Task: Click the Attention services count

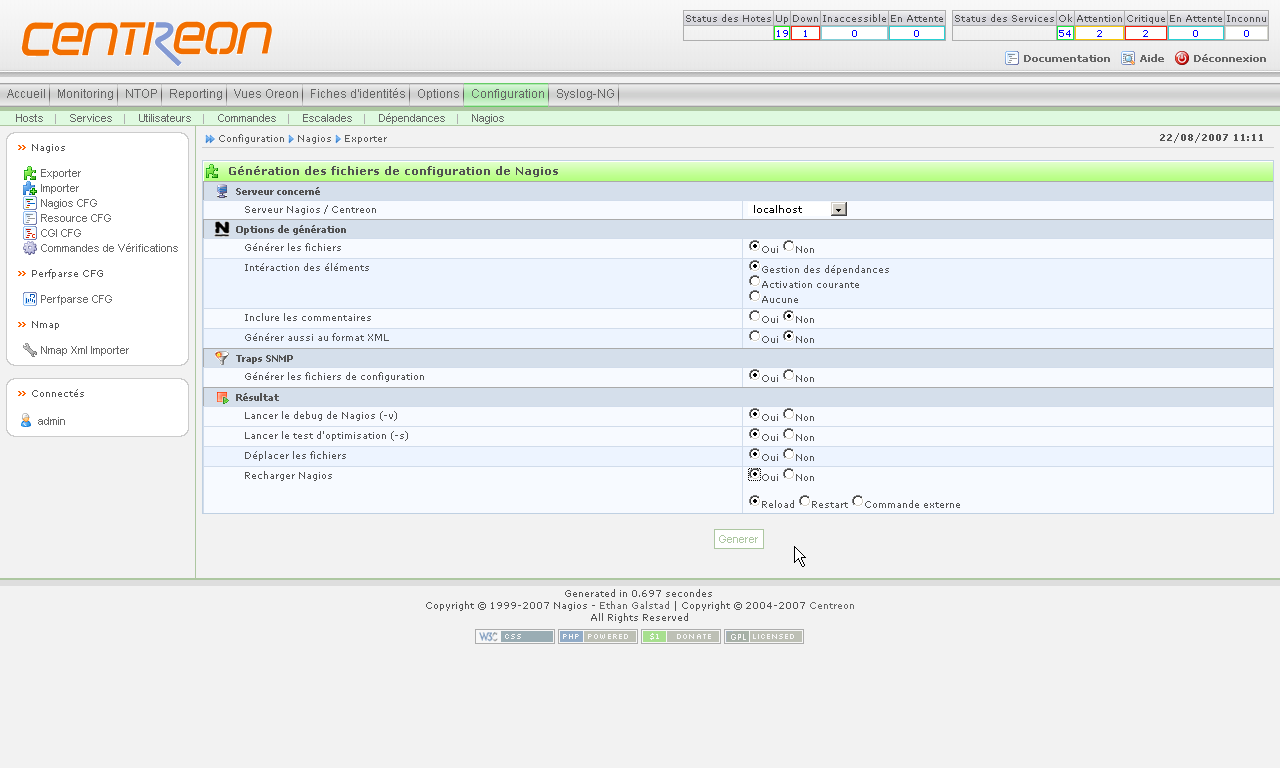Action: pyautogui.click(x=1099, y=33)
